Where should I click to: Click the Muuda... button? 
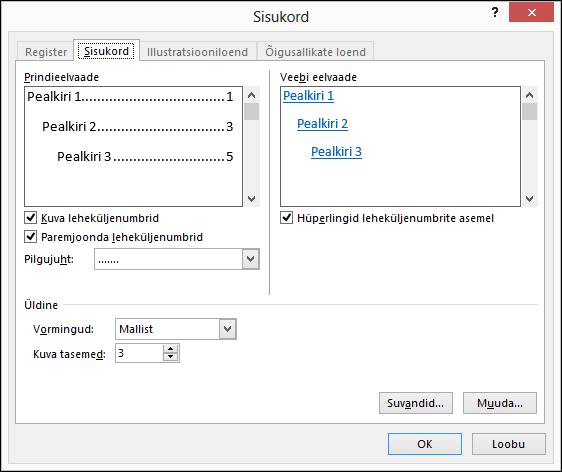pyautogui.click(x=500, y=403)
